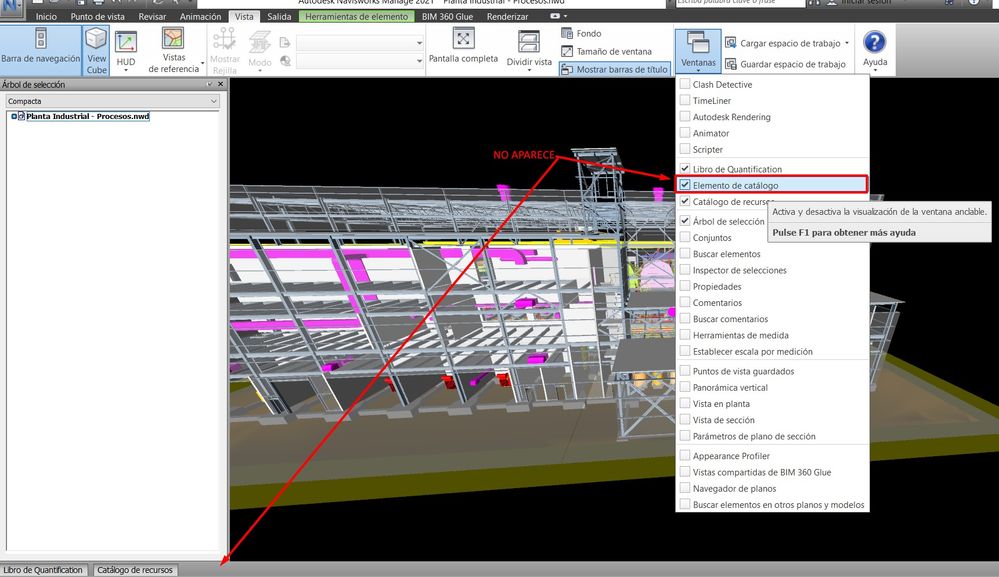The width and height of the screenshot is (999, 577).
Task: Show the Propiedades window
Action: 685,287
